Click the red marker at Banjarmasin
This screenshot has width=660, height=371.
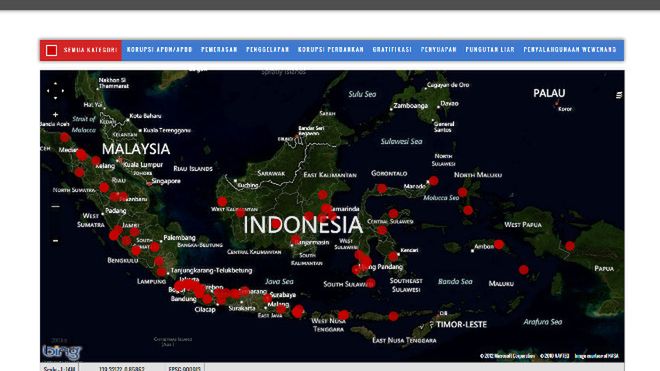[296, 240]
